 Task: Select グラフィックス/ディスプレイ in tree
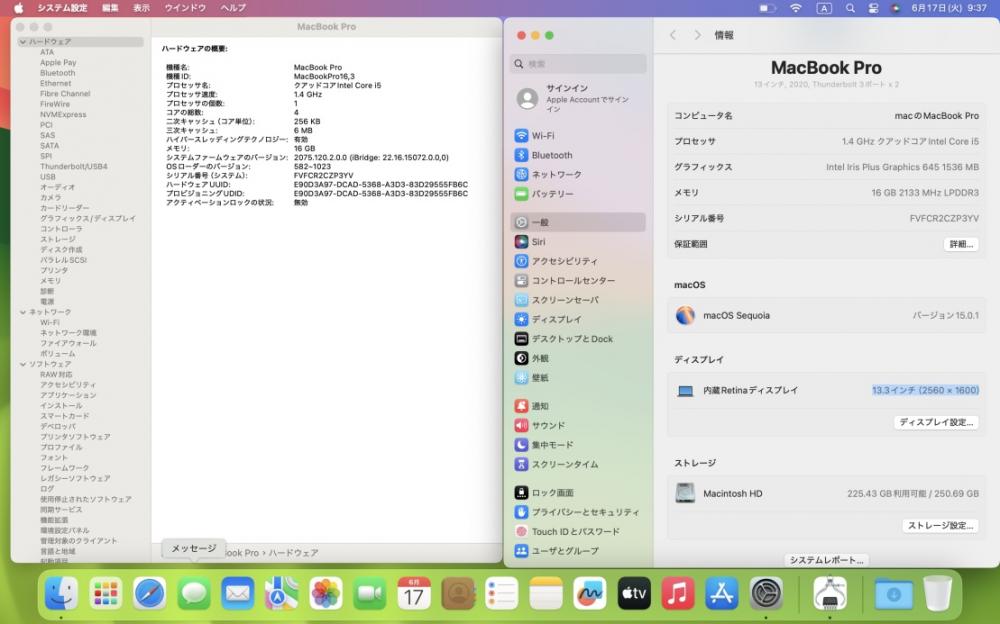88,218
